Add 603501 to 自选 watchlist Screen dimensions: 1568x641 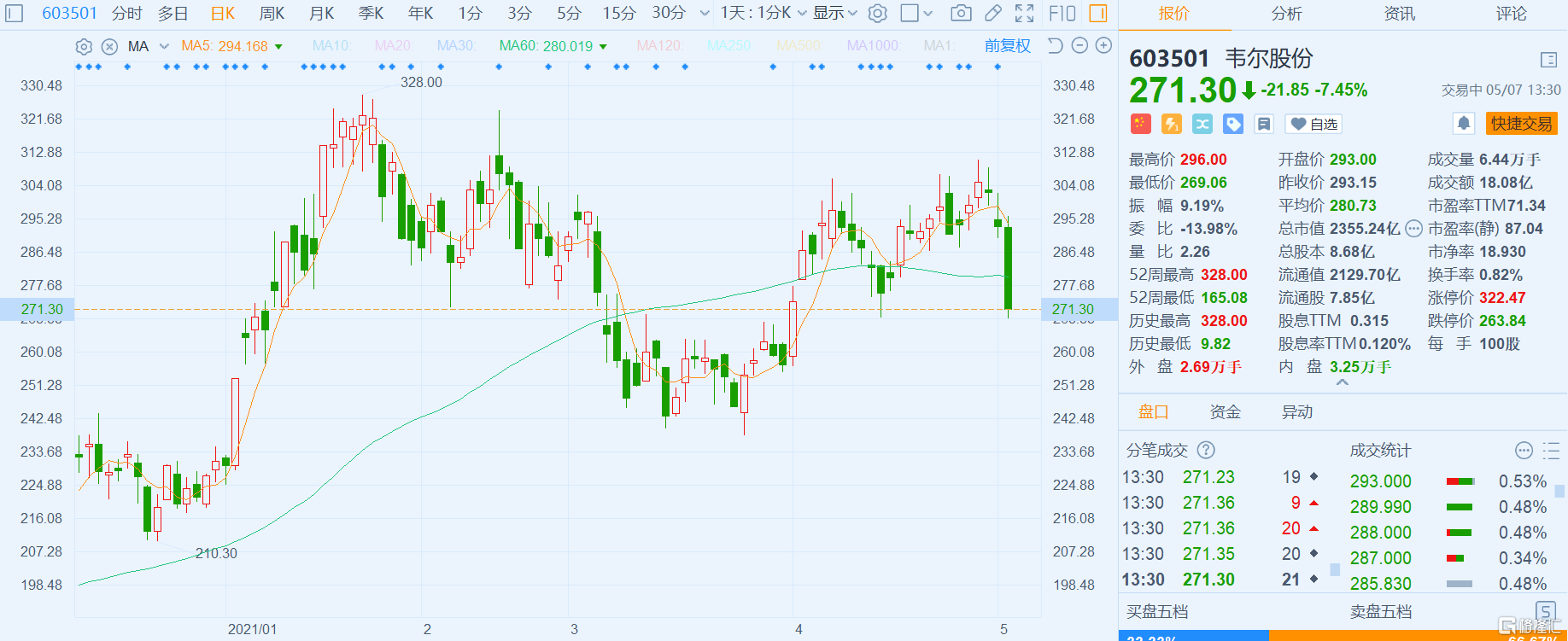(1313, 124)
